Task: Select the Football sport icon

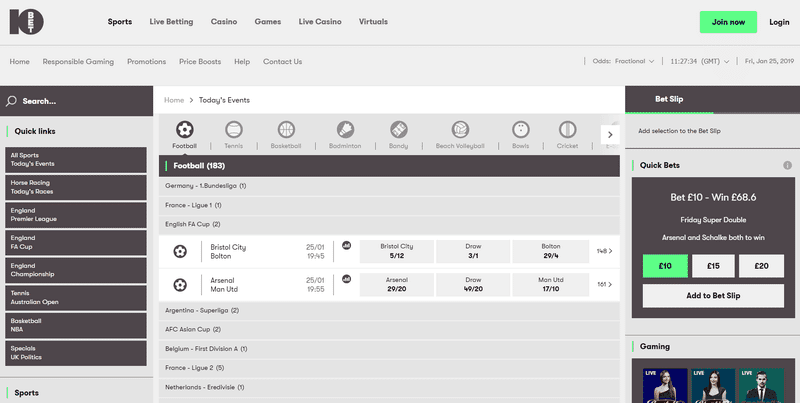Action: (184, 131)
